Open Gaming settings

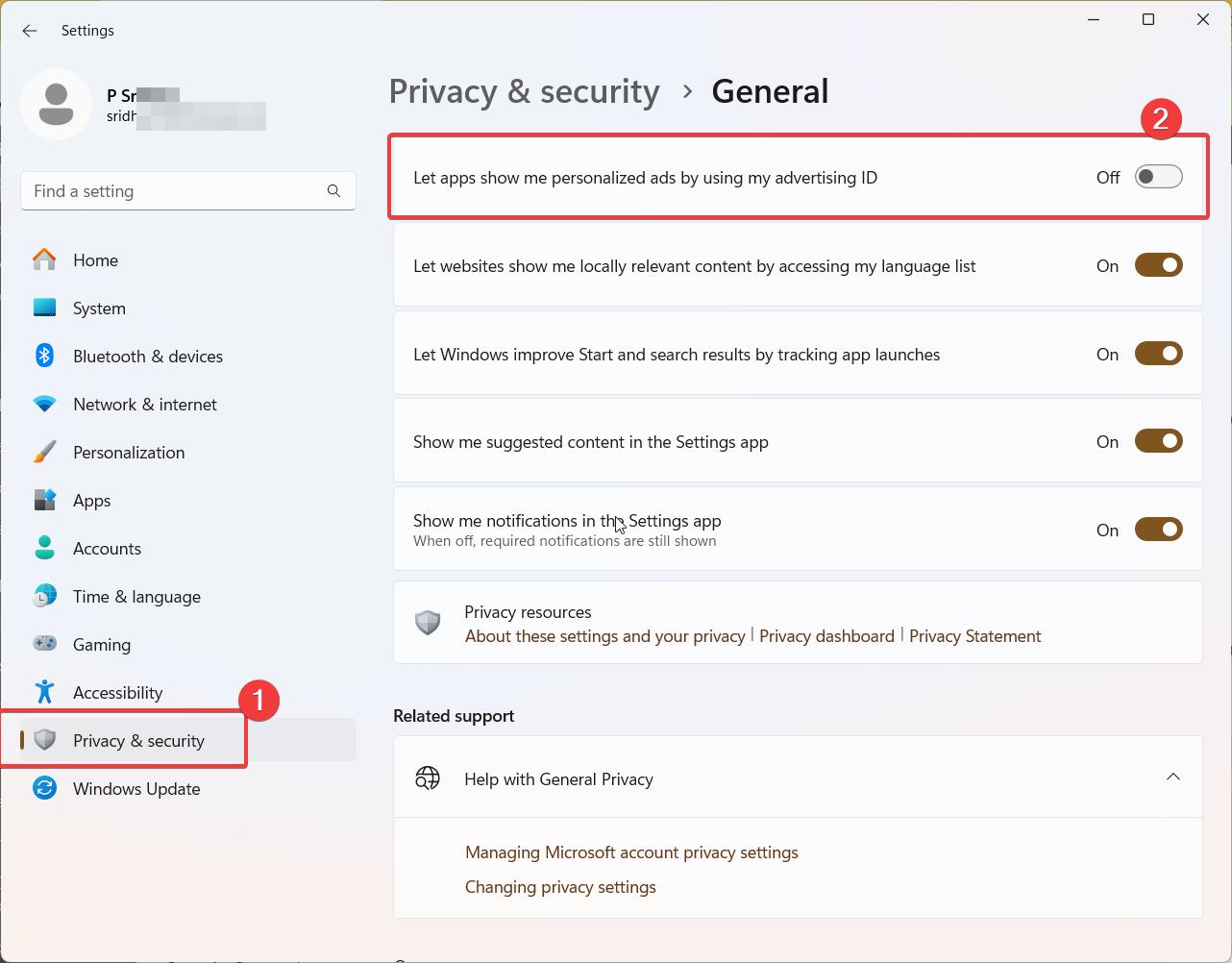pyautogui.click(x=188, y=644)
